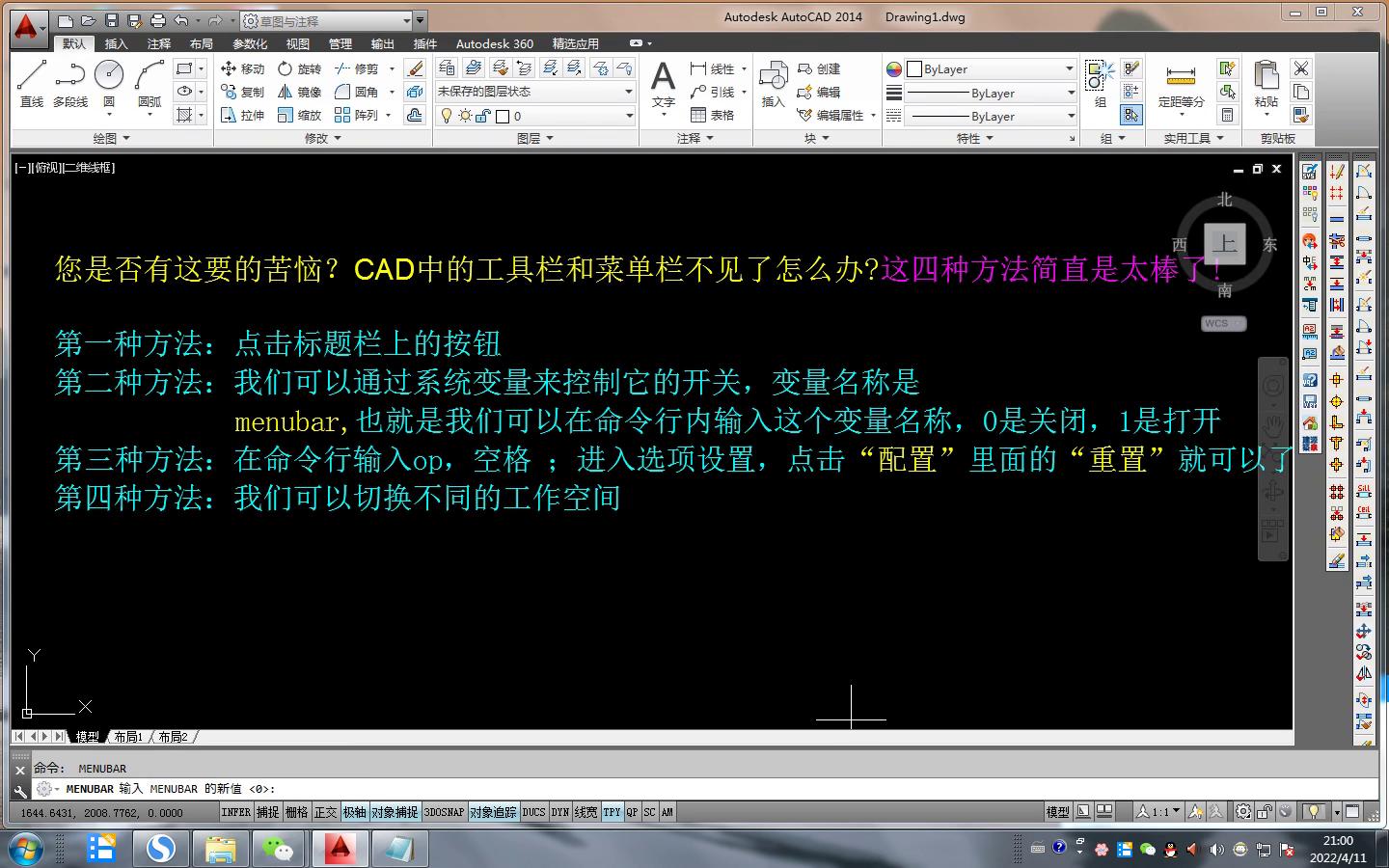Click the WCS coordinate system button
This screenshot has width=1389, height=868.
(1224, 323)
